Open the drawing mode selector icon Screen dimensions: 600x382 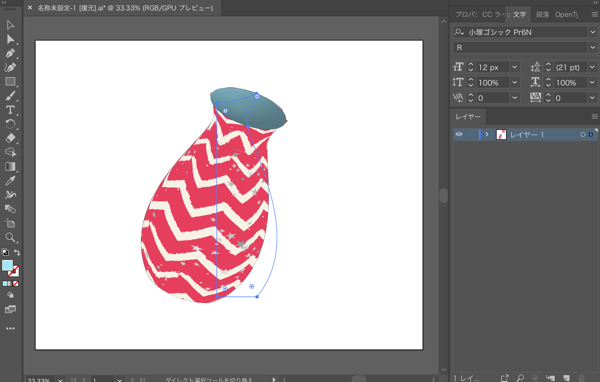coord(10,295)
